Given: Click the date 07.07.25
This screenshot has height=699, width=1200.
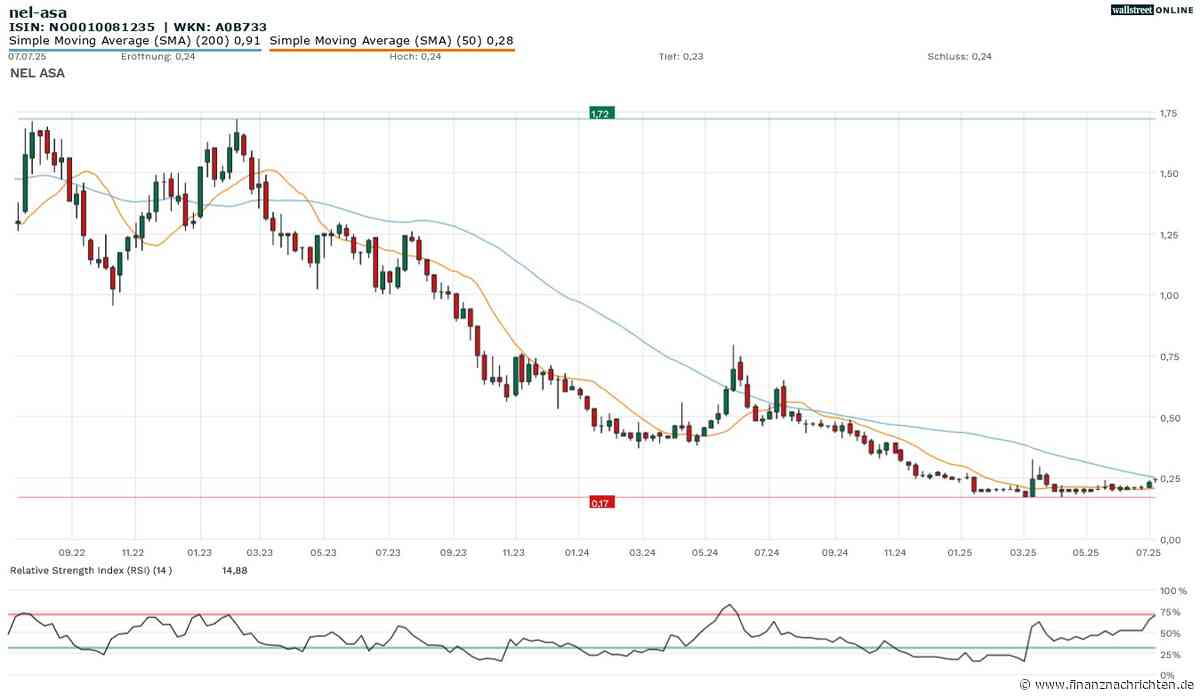Looking at the screenshot, I should tap(27, 57).
